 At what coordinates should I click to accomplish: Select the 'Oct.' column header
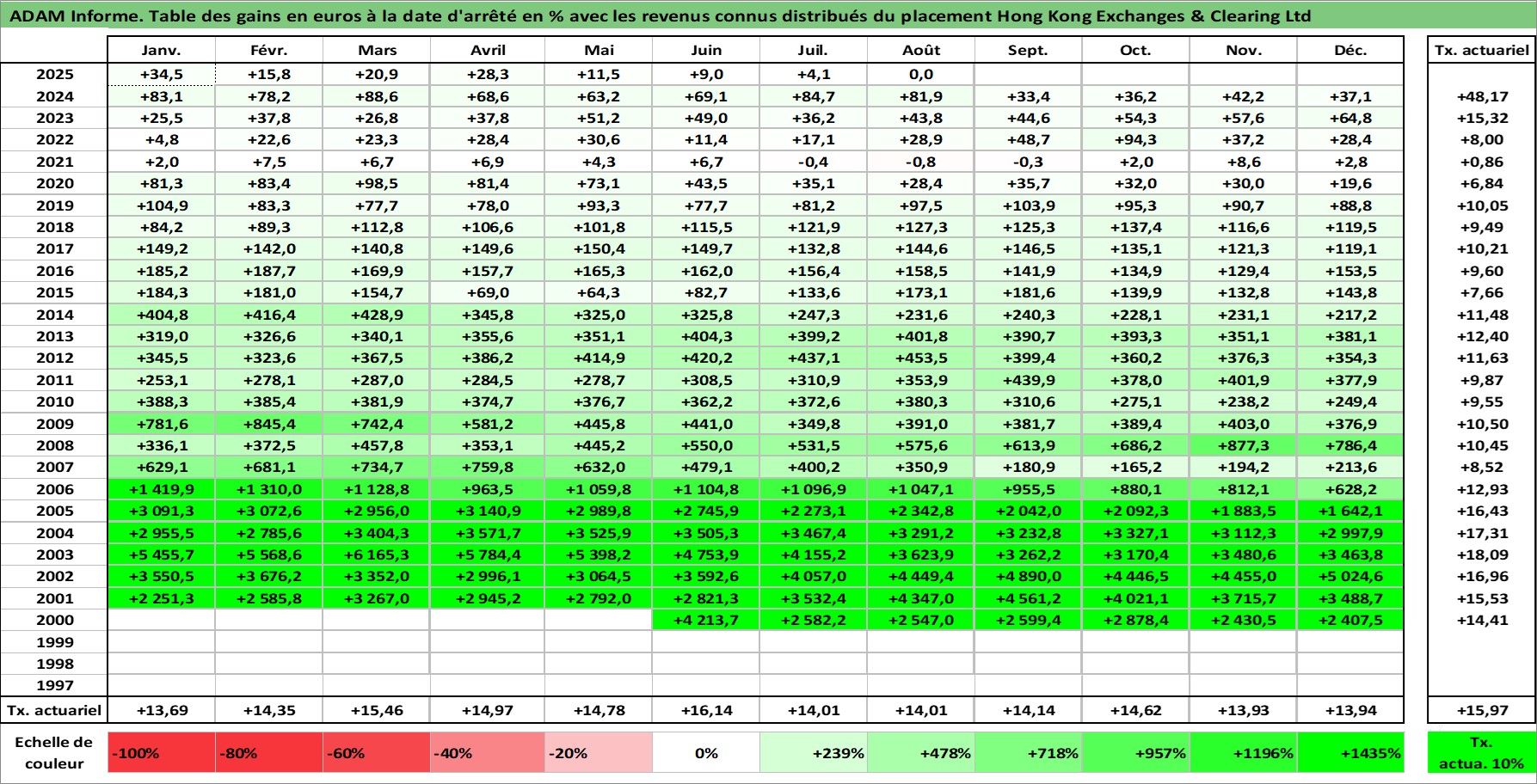coord(1136,50)
